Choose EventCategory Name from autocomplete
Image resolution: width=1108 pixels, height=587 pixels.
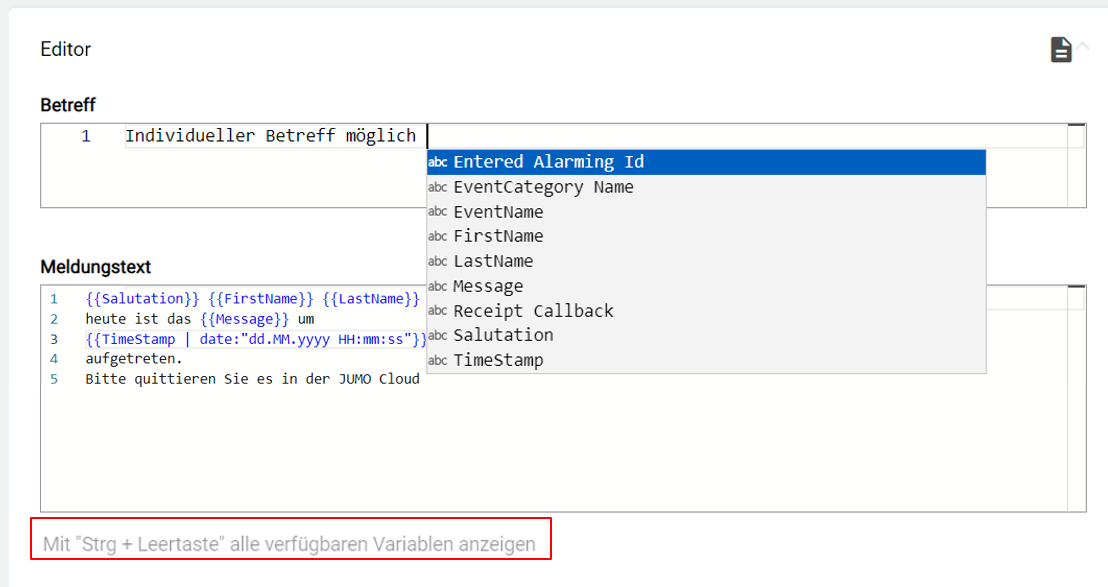543,187
